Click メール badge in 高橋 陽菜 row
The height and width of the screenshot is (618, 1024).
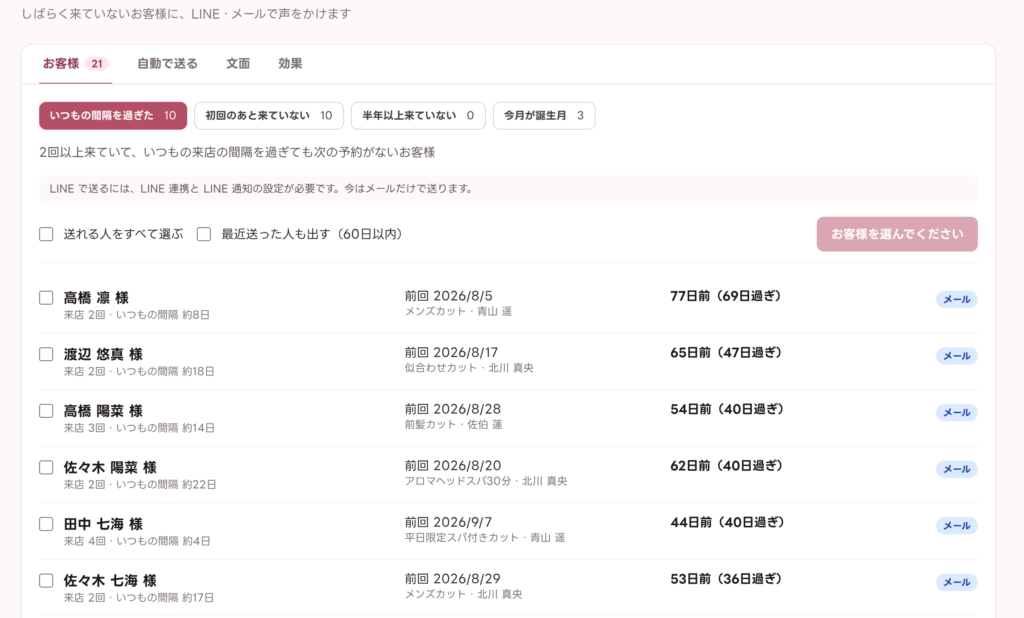point(957,412)
